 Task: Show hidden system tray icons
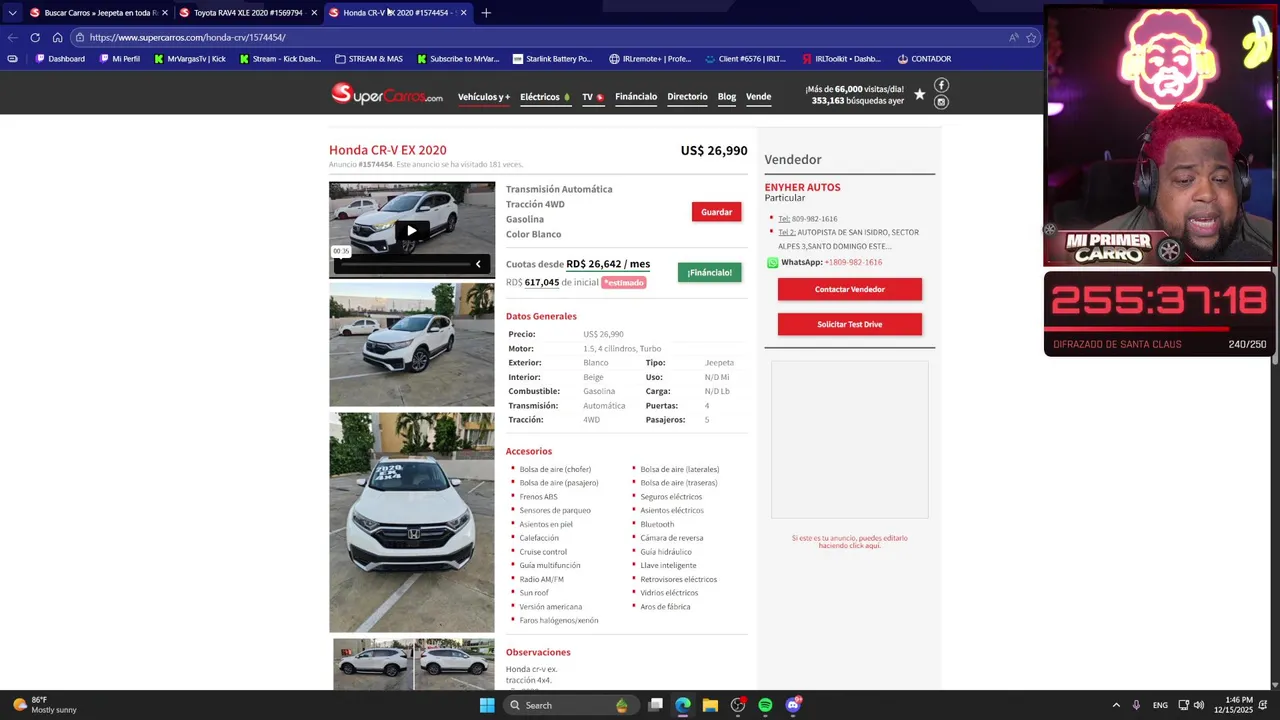tap(1116, 705)
